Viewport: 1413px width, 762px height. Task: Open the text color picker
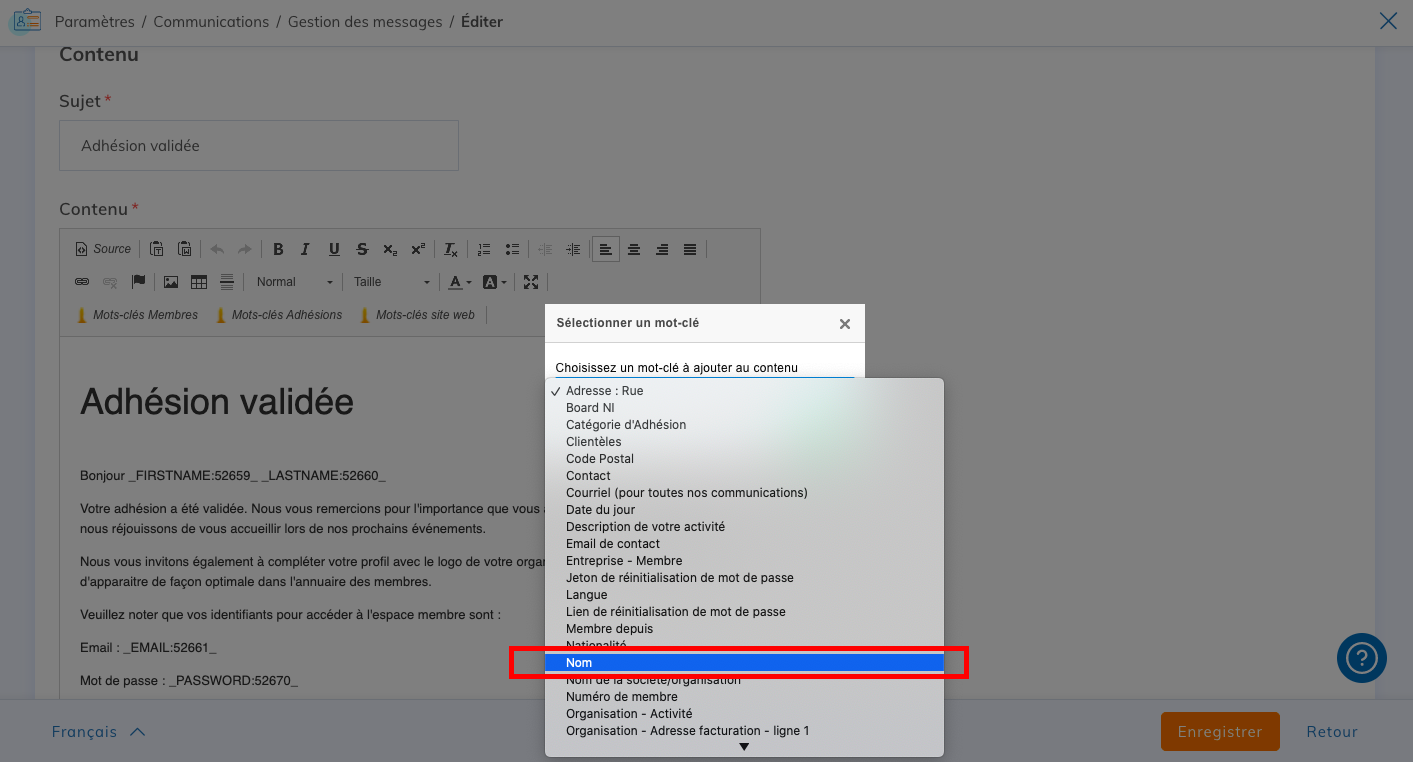tap(459, 282)
